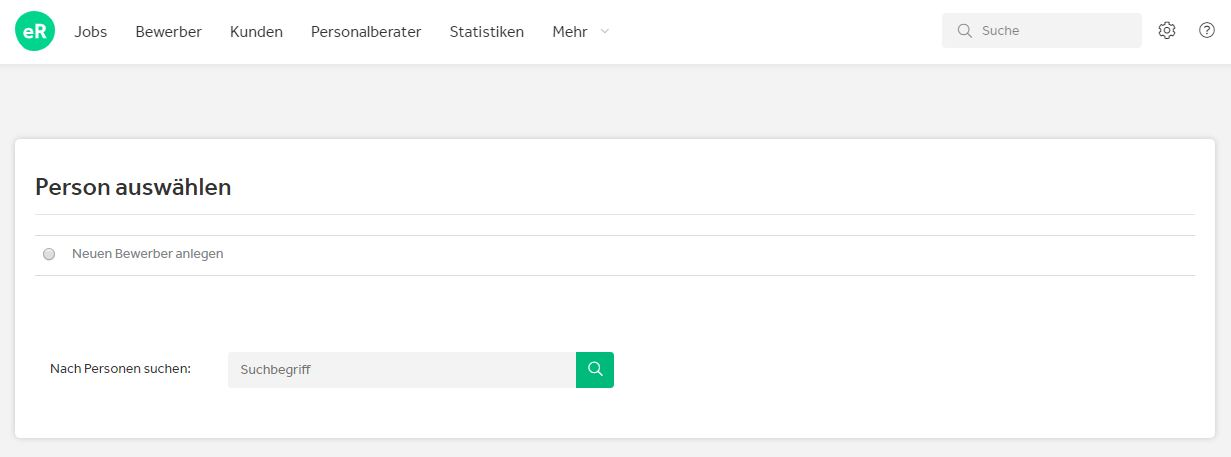Click the 'Neuen Bewerber anlegen' label text

click(x=148, y=254)
